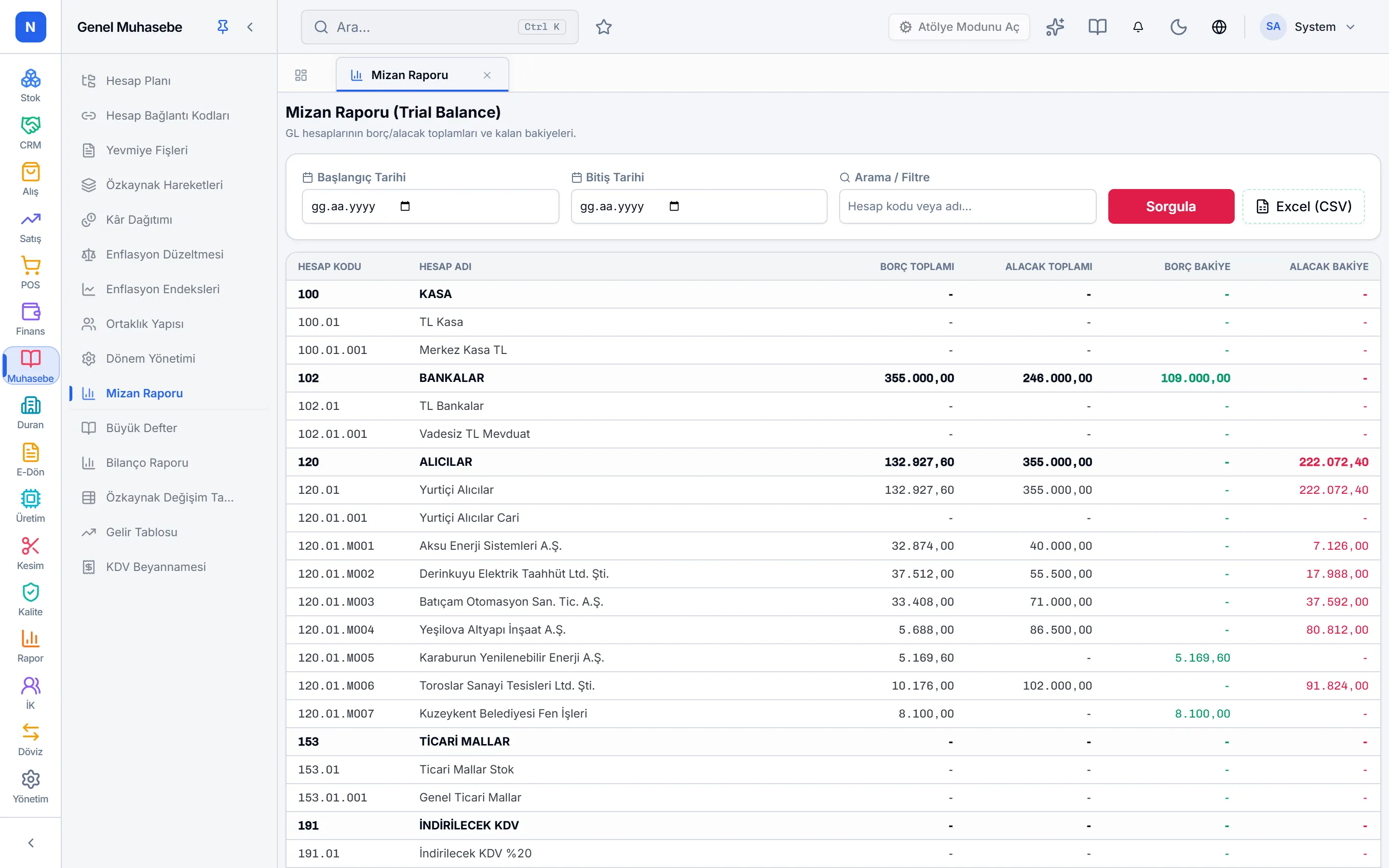Toggle the sidebar pin icon
1389x868 pixels.
click(x=223, y=27)
